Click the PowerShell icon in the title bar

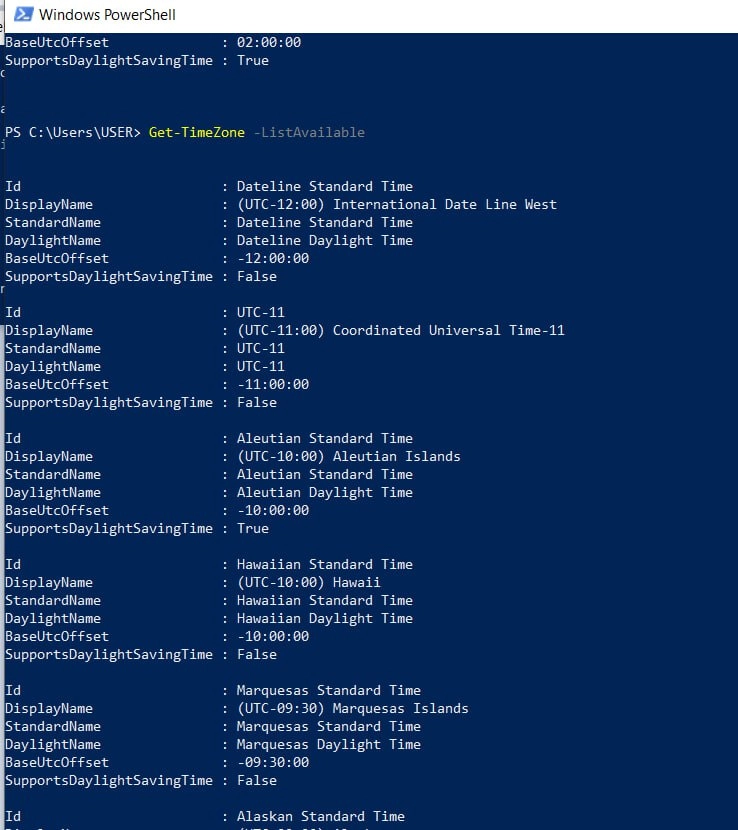(x=20, y=15)
